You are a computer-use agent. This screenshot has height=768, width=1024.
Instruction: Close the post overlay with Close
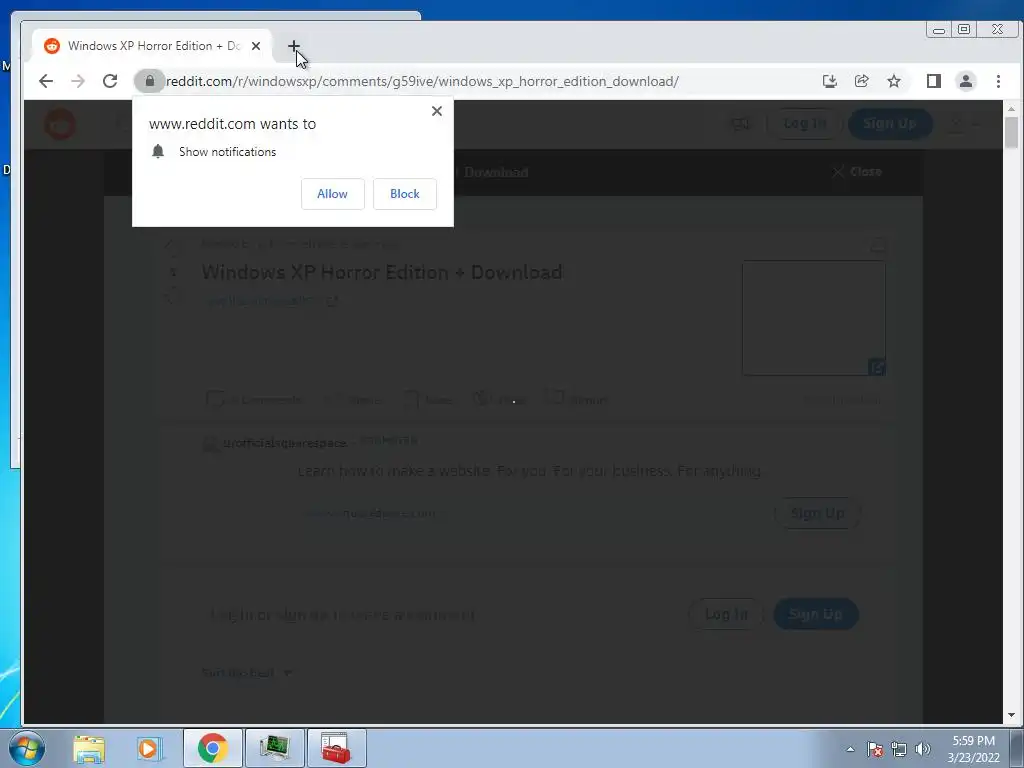point(857,172)
